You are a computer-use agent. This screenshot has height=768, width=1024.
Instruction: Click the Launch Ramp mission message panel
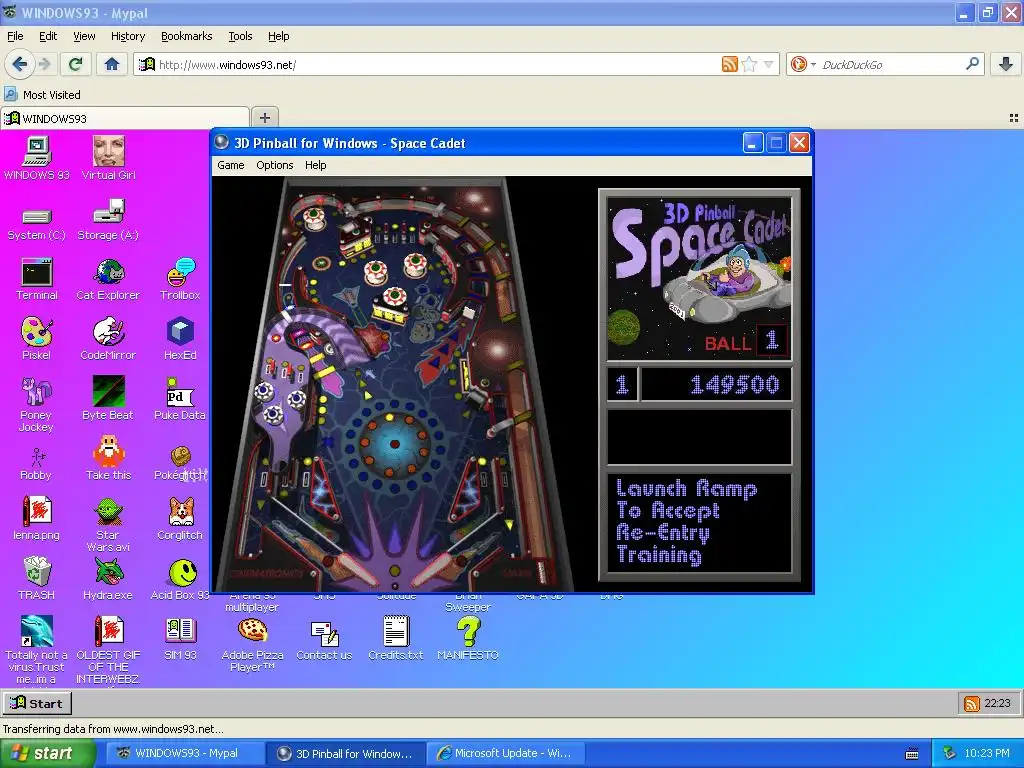tap(699, 522)
